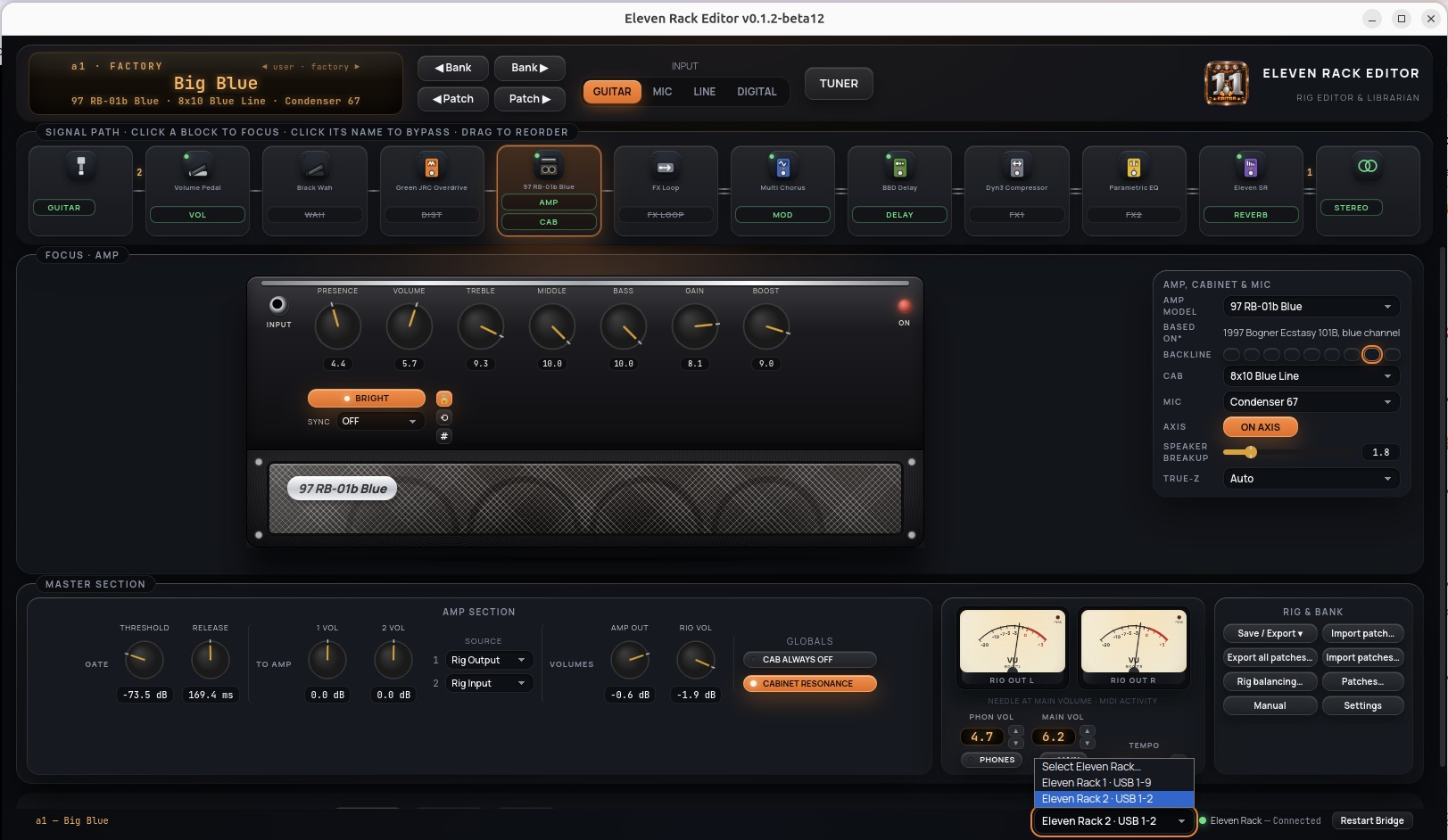Focus the Parametric EQ block icon

[1134, 167]
